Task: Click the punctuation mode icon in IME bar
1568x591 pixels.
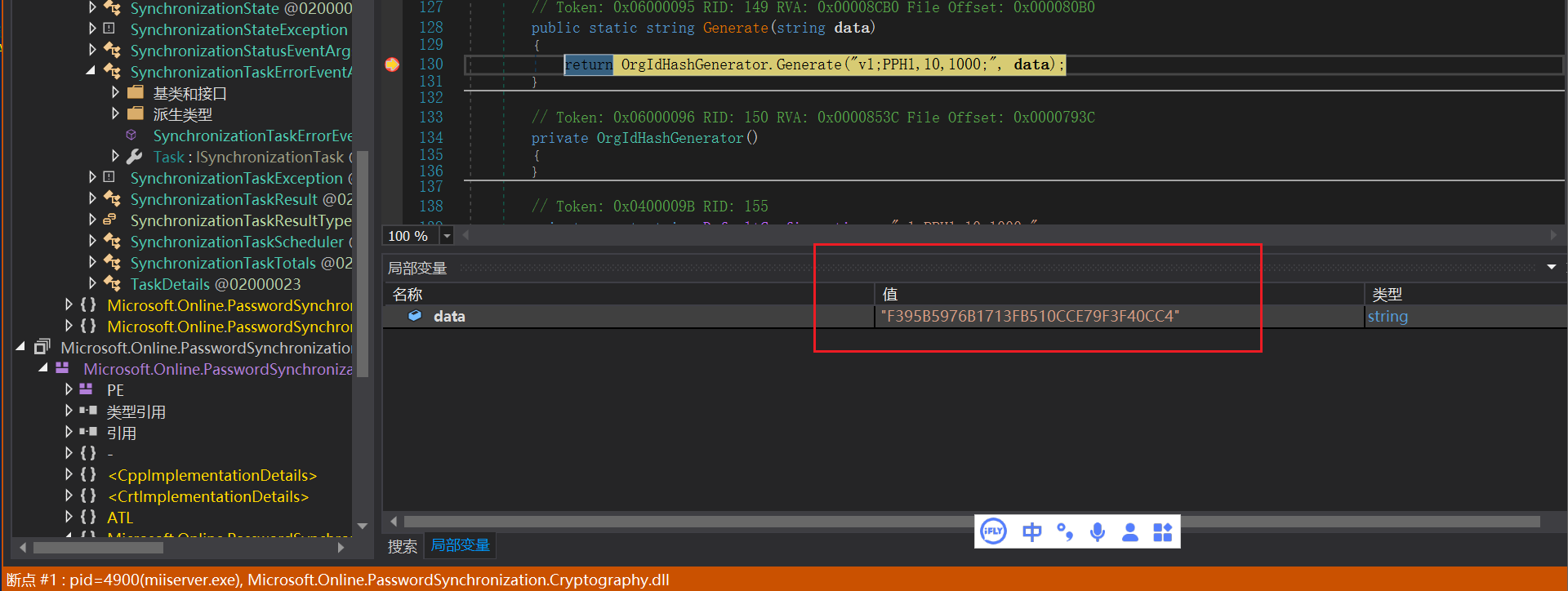Action: [1065, 532]
